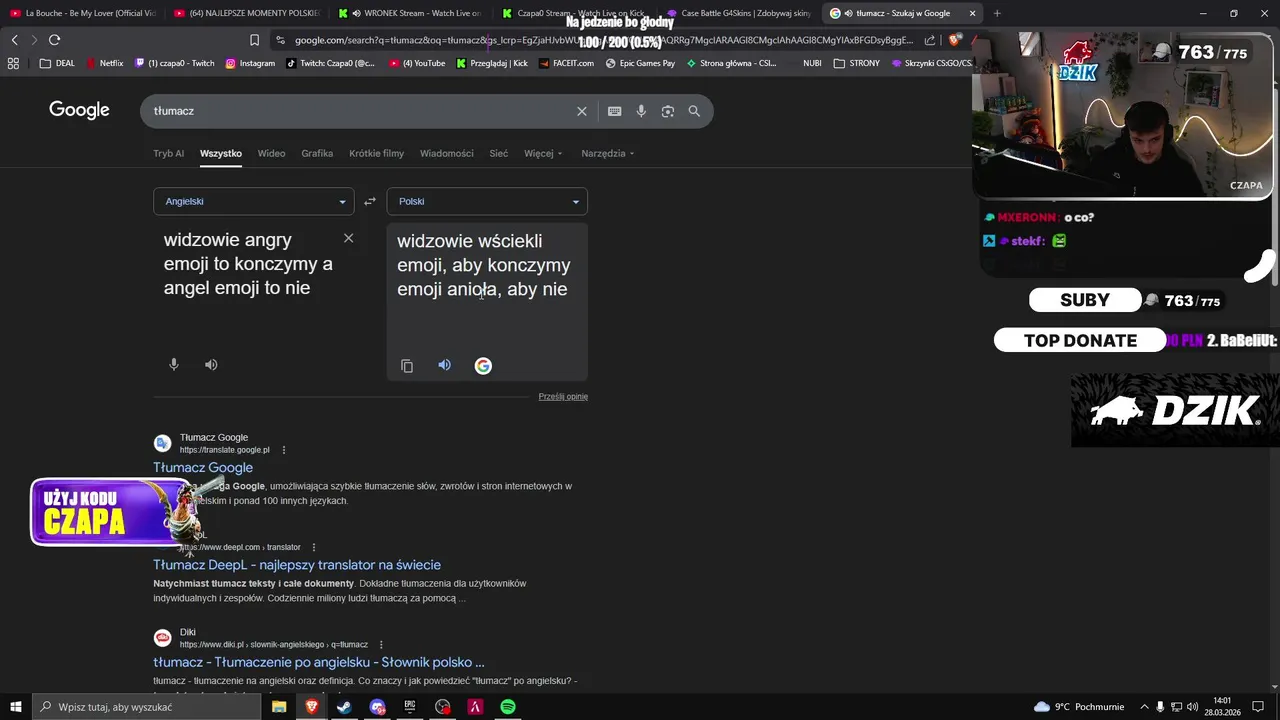Open weather widget 9°C Pochmurnie
The height and width of the screenshot is (720, 1280).
1079,707
